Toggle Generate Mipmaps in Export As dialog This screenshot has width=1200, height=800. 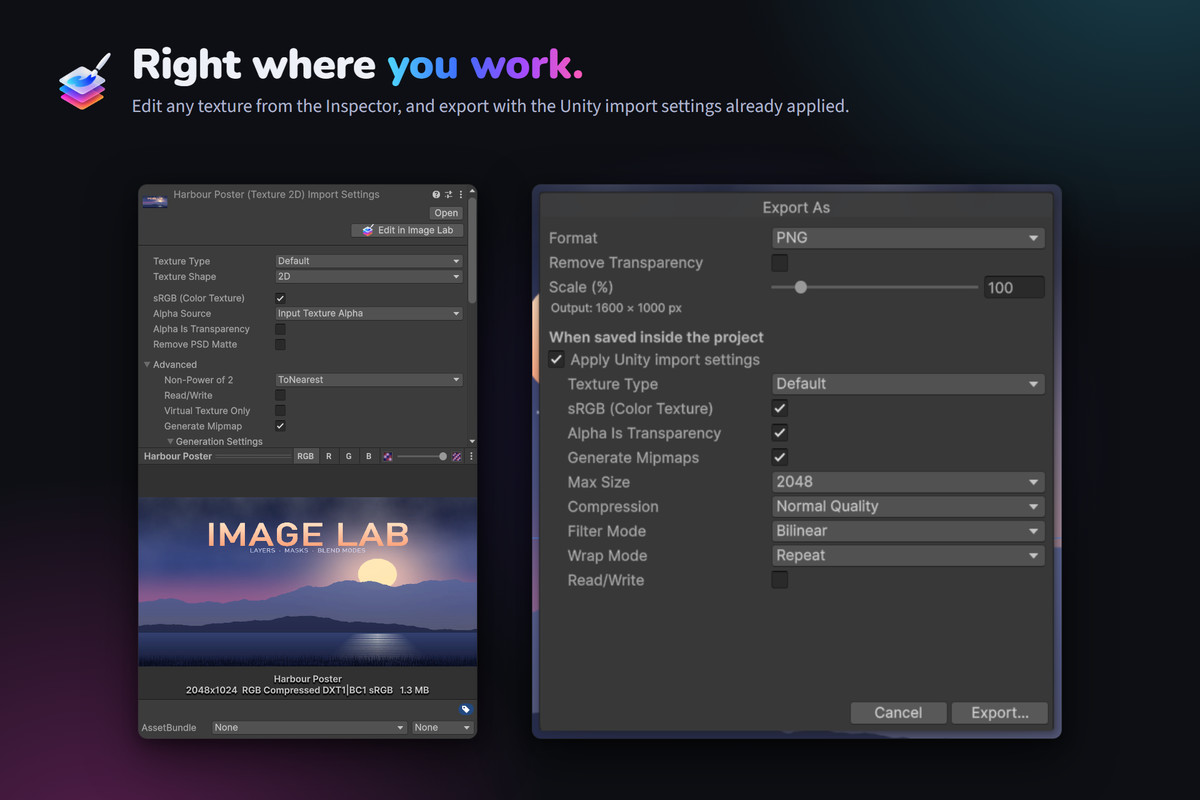click(x=780, y=458)
